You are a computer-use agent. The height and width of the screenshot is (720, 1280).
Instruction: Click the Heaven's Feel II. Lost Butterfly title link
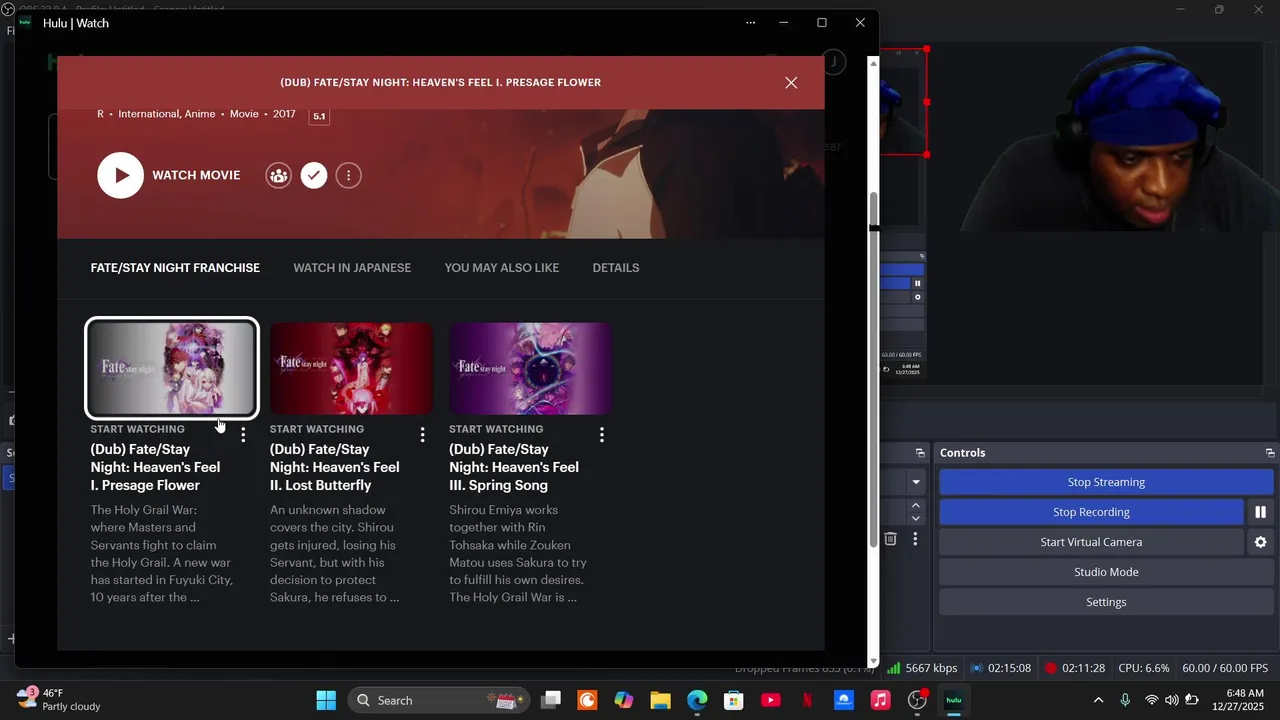(335, 467)
